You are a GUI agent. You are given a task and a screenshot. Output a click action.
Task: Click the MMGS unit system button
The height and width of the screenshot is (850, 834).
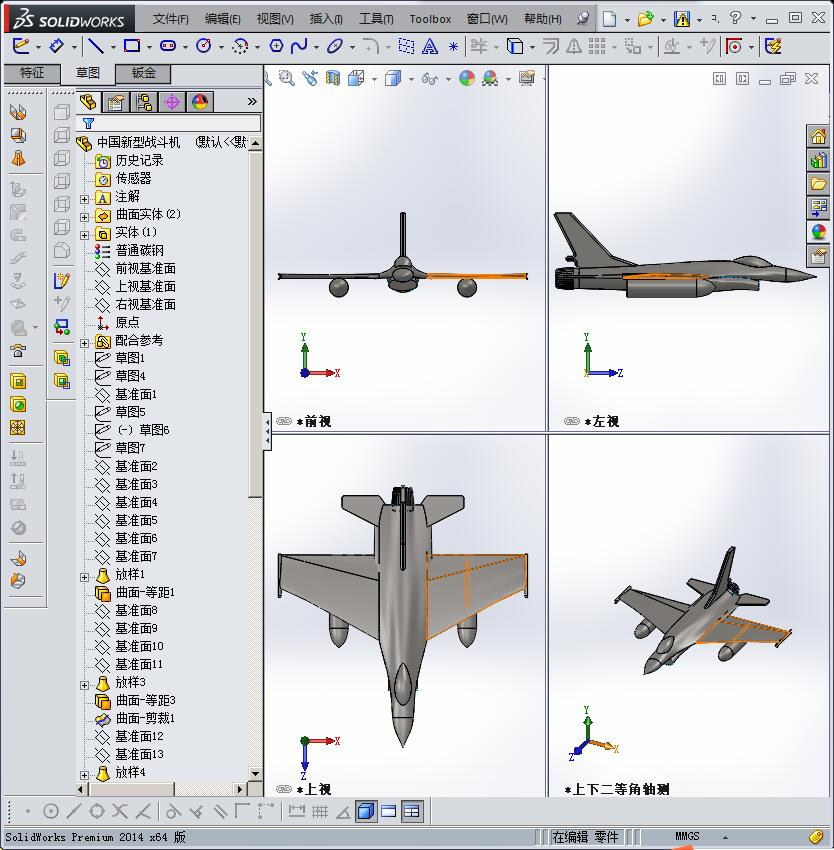687,836
